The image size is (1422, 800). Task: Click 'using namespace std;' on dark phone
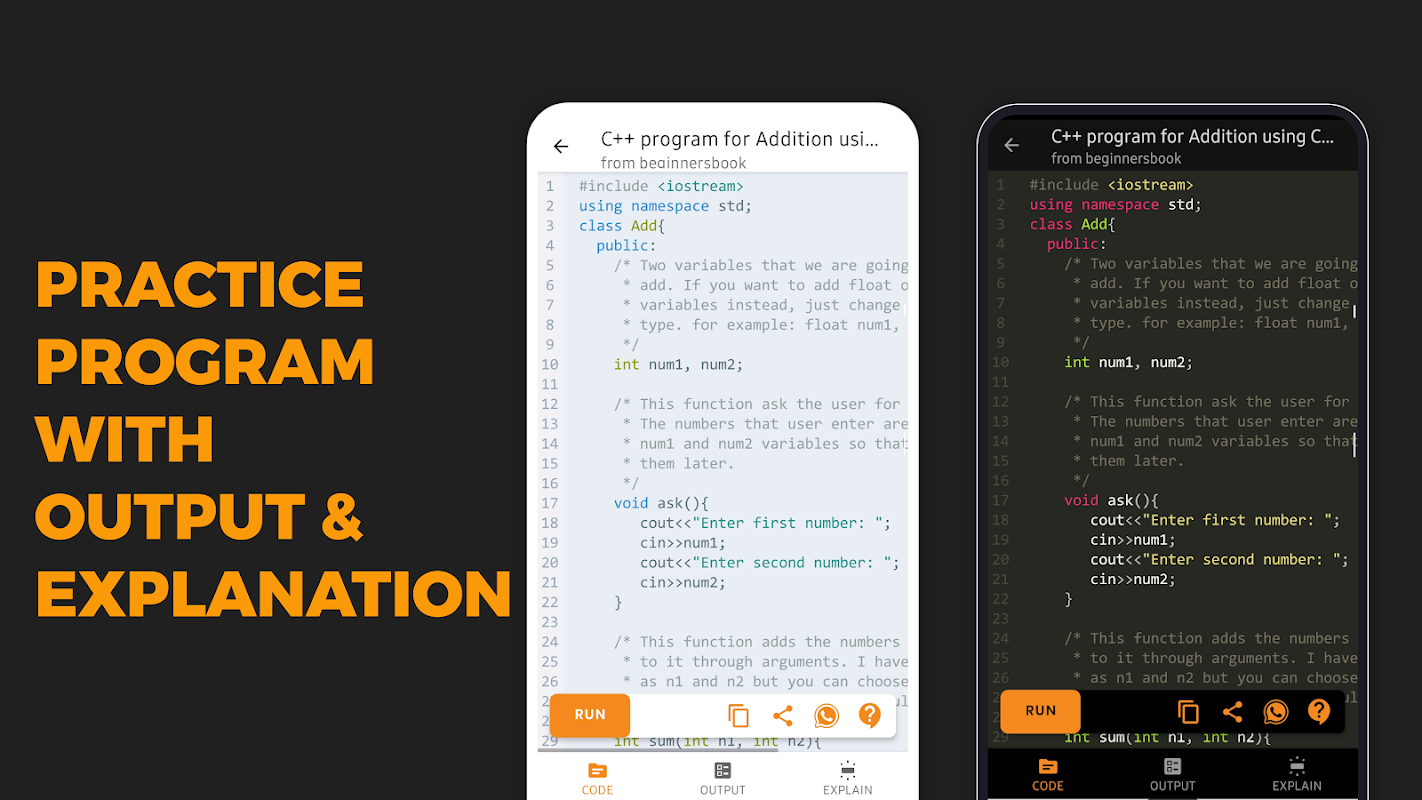pyautogui.click(x=1116, y=204)
